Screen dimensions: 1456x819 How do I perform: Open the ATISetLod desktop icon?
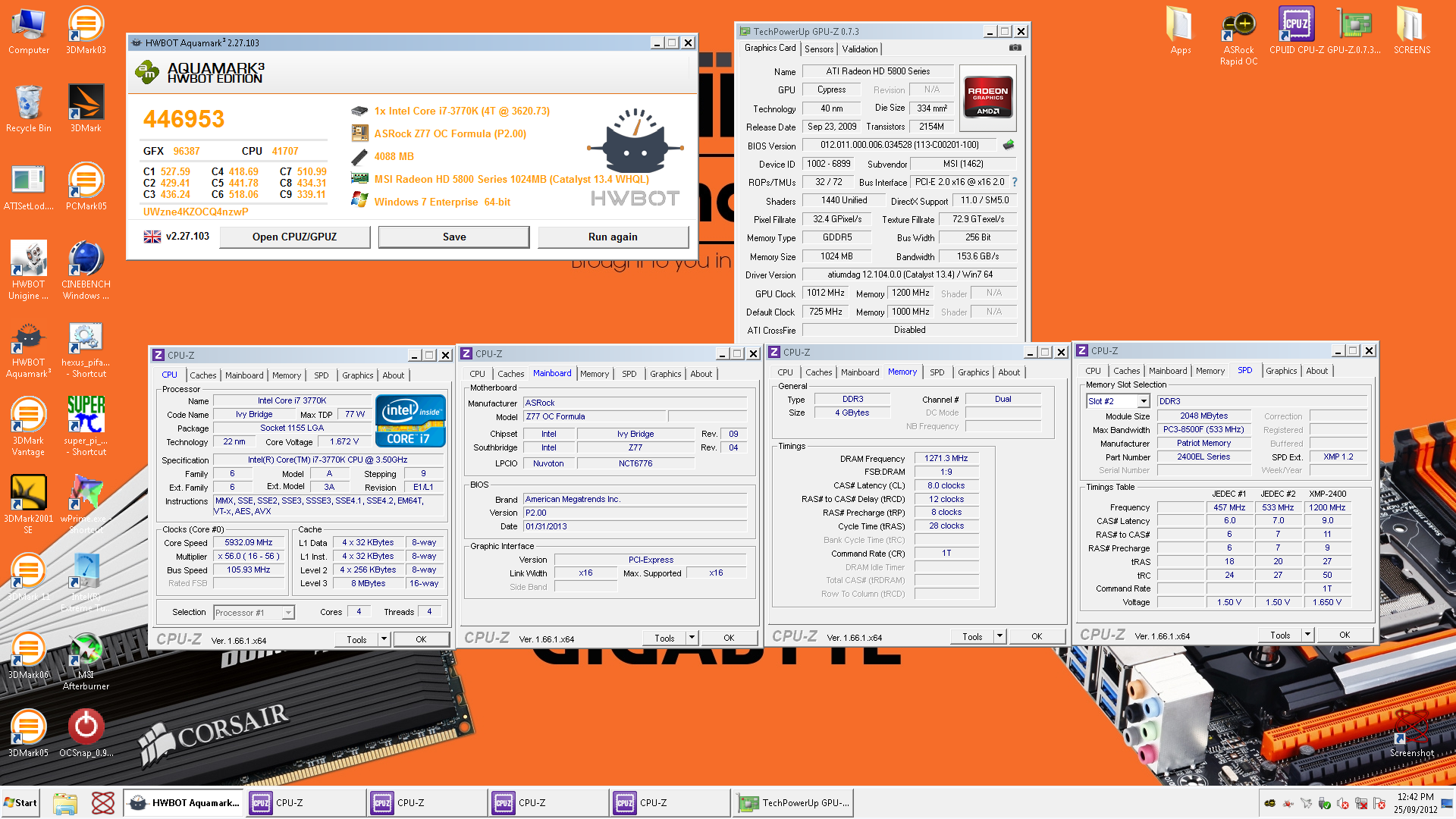28,188
